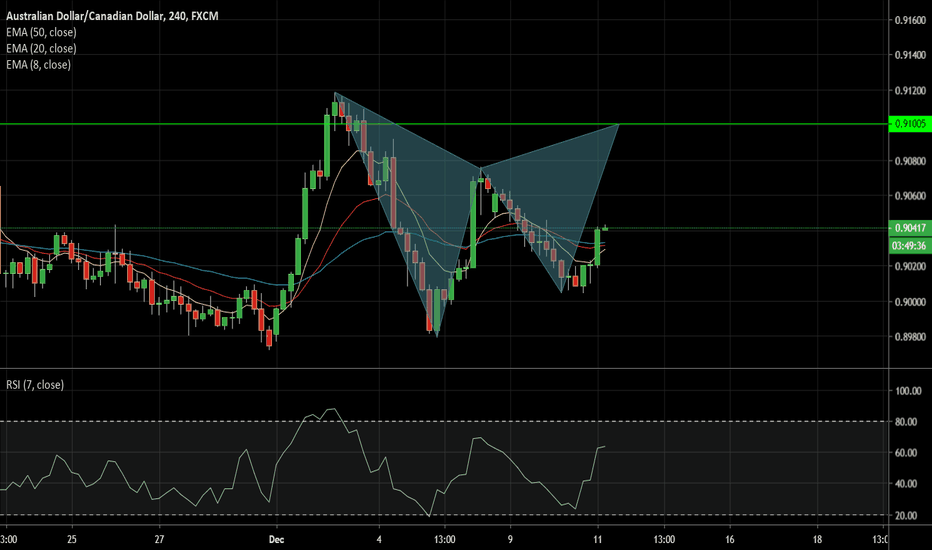Image resolution: width=932 pixels, height=550 pixels.
Task: Click the 0.90600 price axis value
Action: click(x=911, y=196)
